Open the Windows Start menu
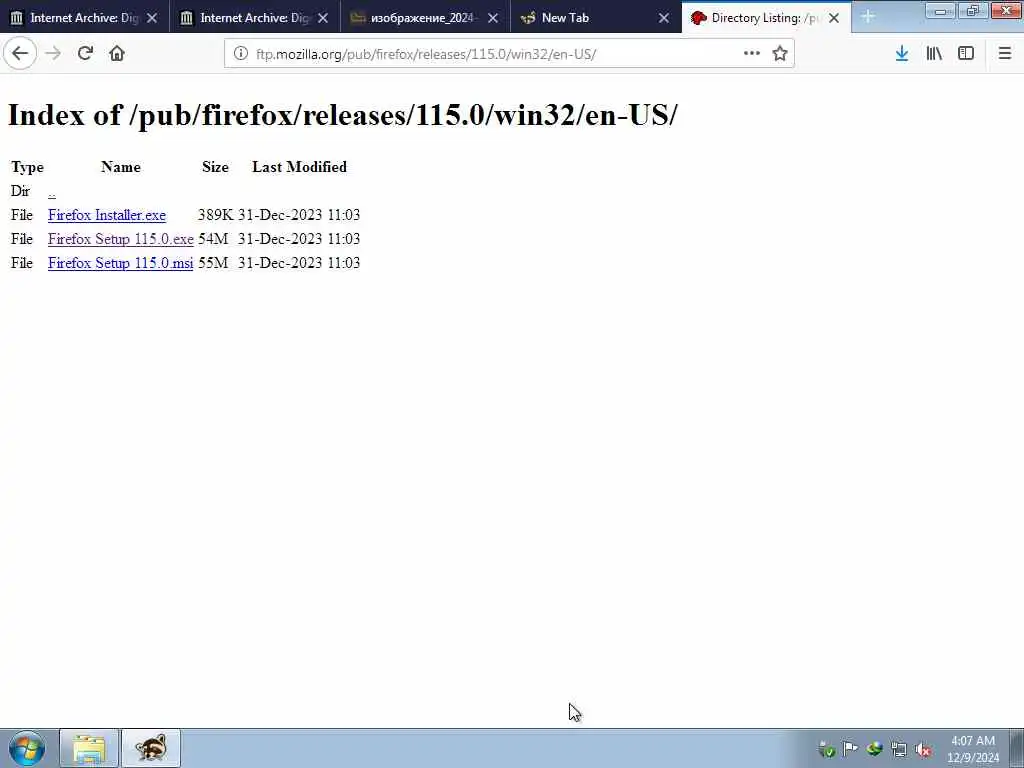The image size is (1024, 768). tap(27, 748)
